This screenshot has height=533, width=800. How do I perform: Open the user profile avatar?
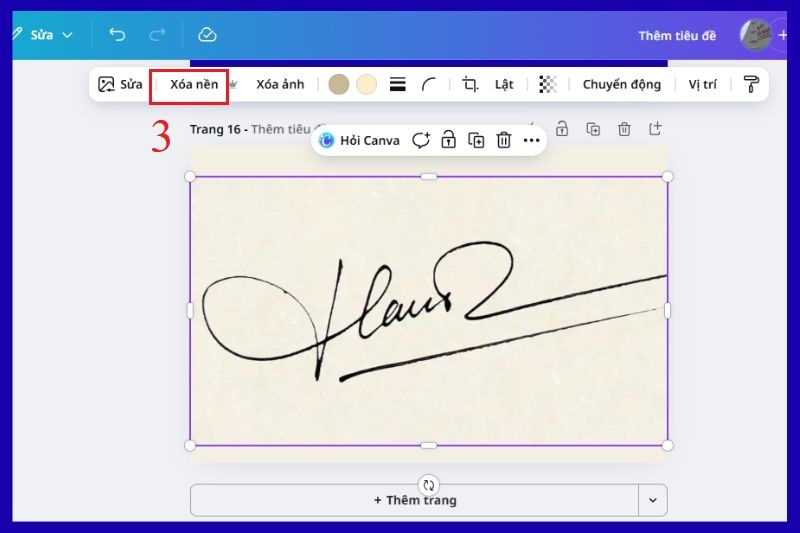click(755, 35)
